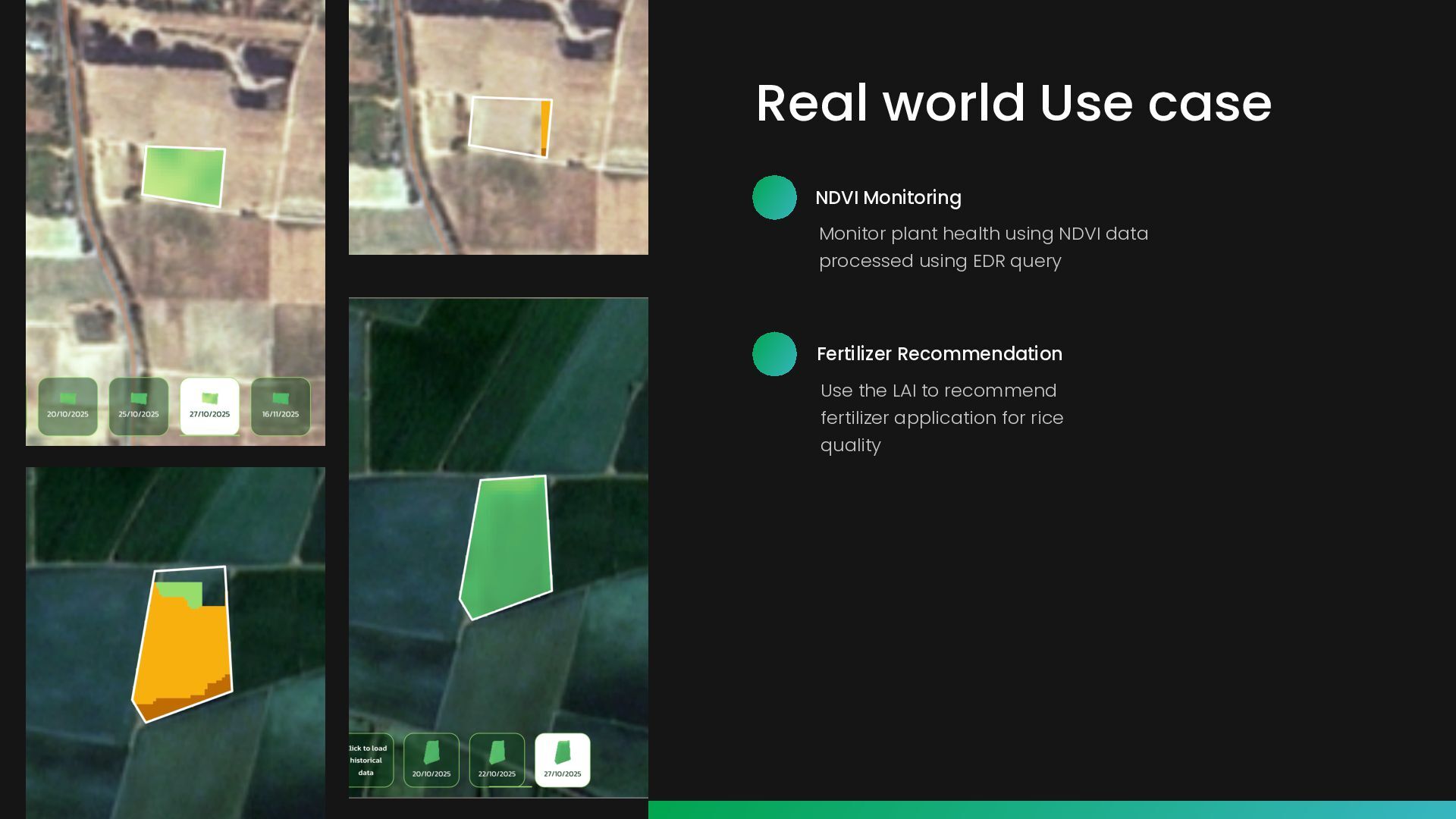Click the highlighted 27/10/2025 thumbnail on green paddy map
The height and width of the screenshot is (819, 1456).
tap(563, 760)
